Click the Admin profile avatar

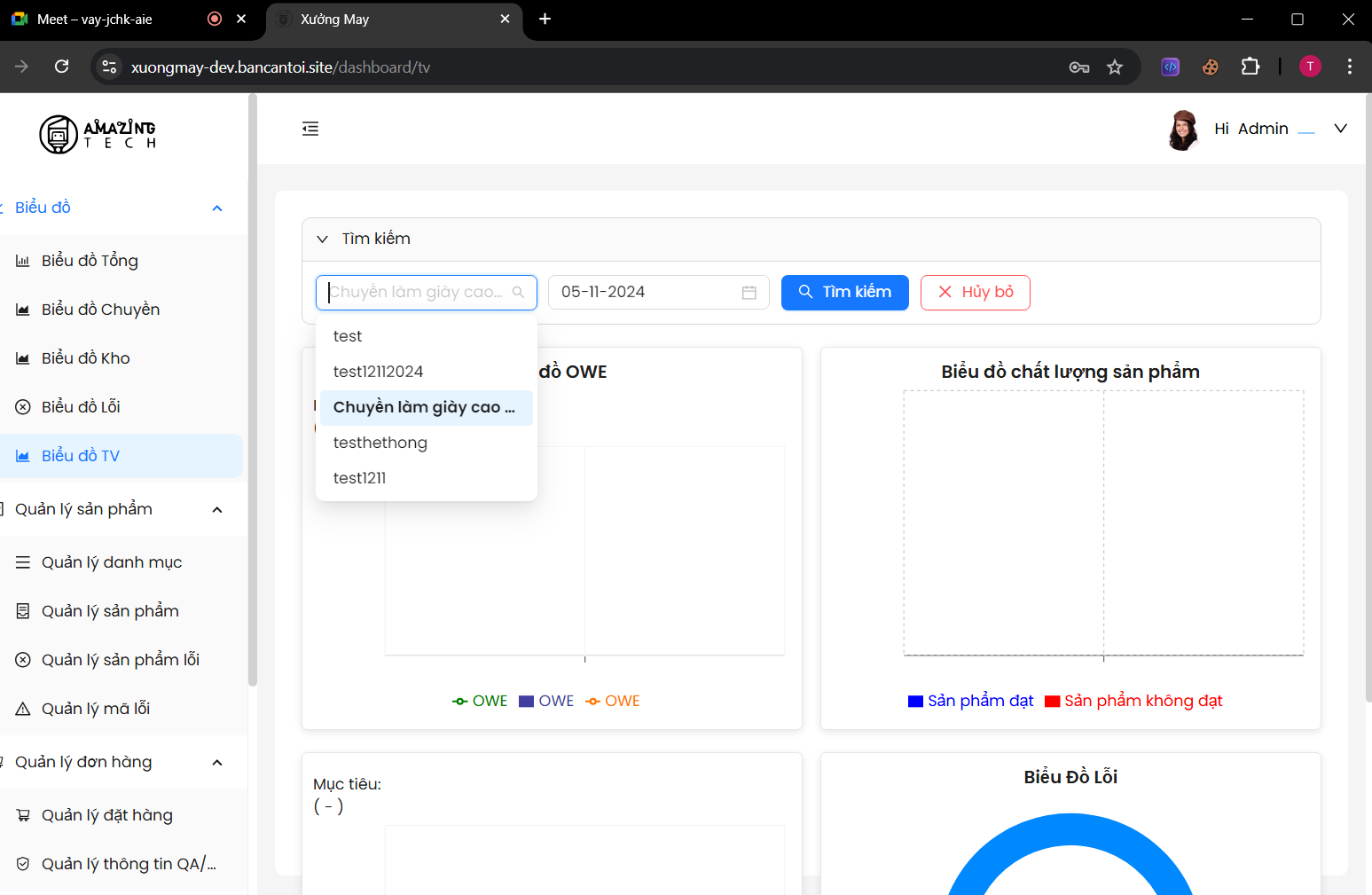[x=1182, y=130]
